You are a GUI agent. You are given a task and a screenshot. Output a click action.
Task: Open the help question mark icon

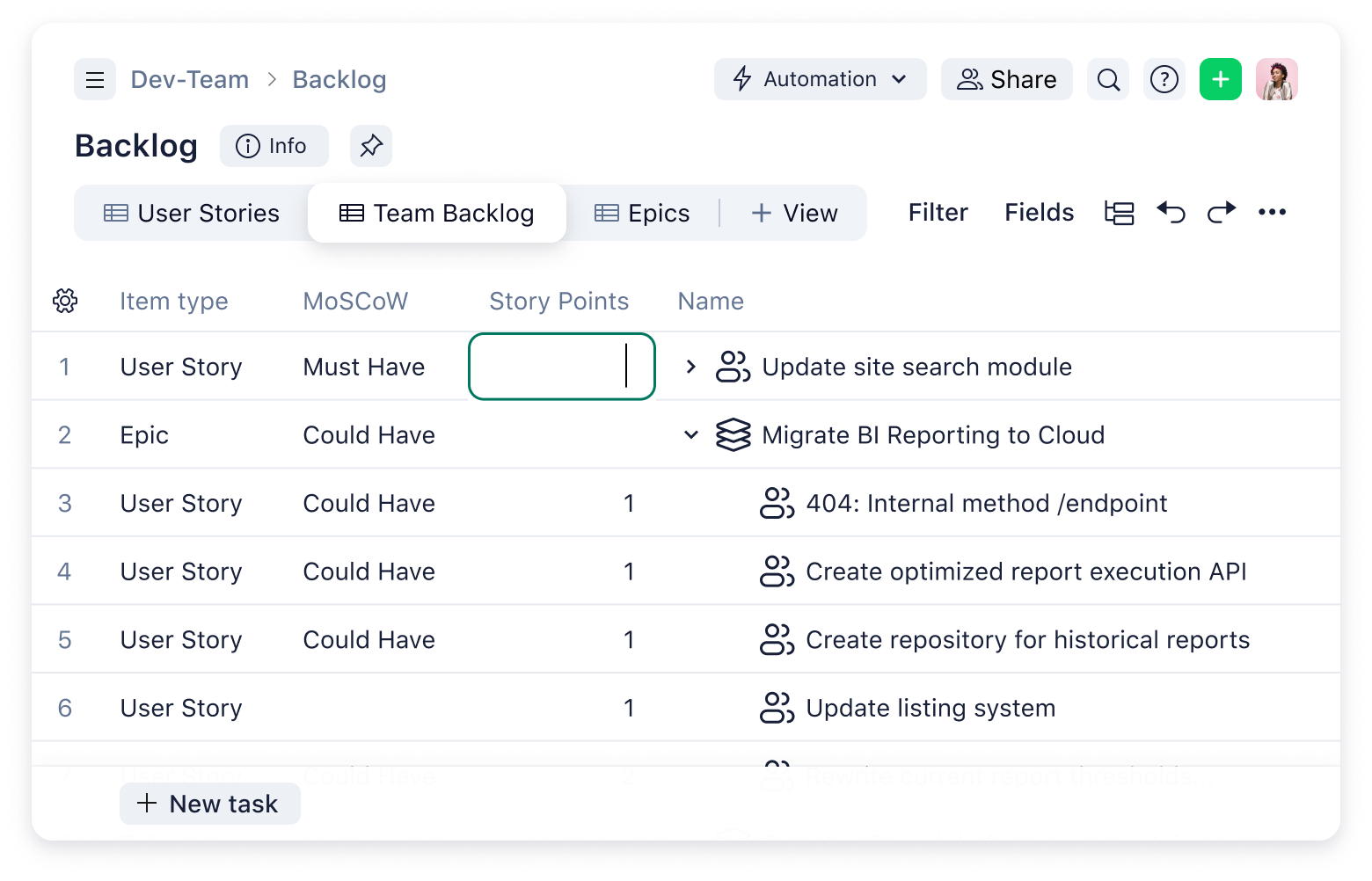coord(1164,80)
